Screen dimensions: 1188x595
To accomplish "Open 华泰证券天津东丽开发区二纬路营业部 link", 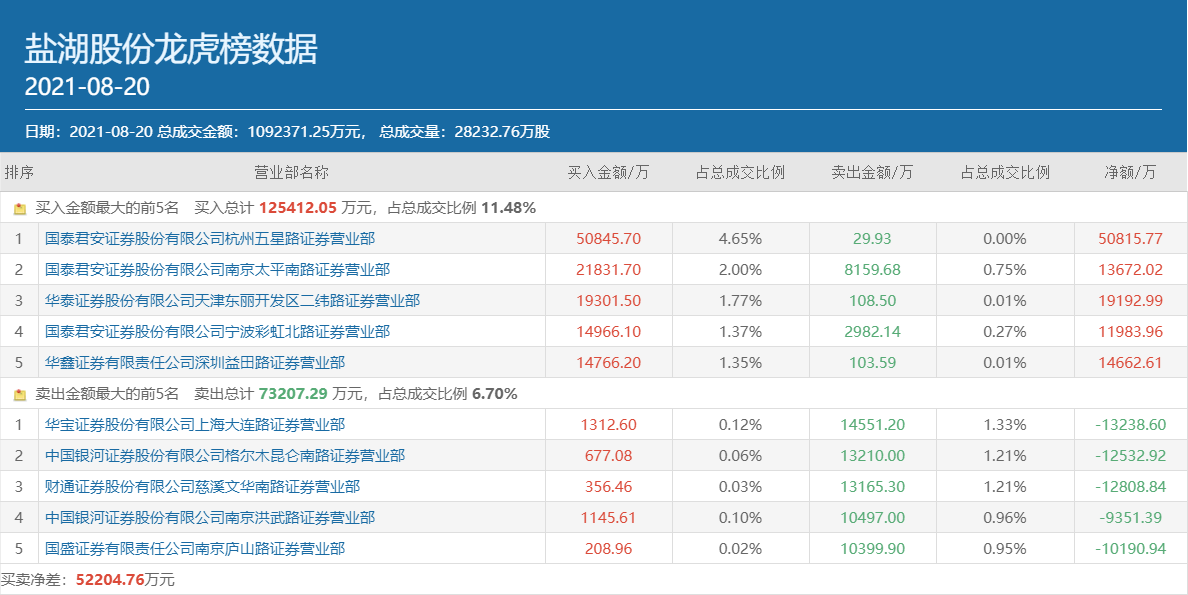I will coord(232,301).
